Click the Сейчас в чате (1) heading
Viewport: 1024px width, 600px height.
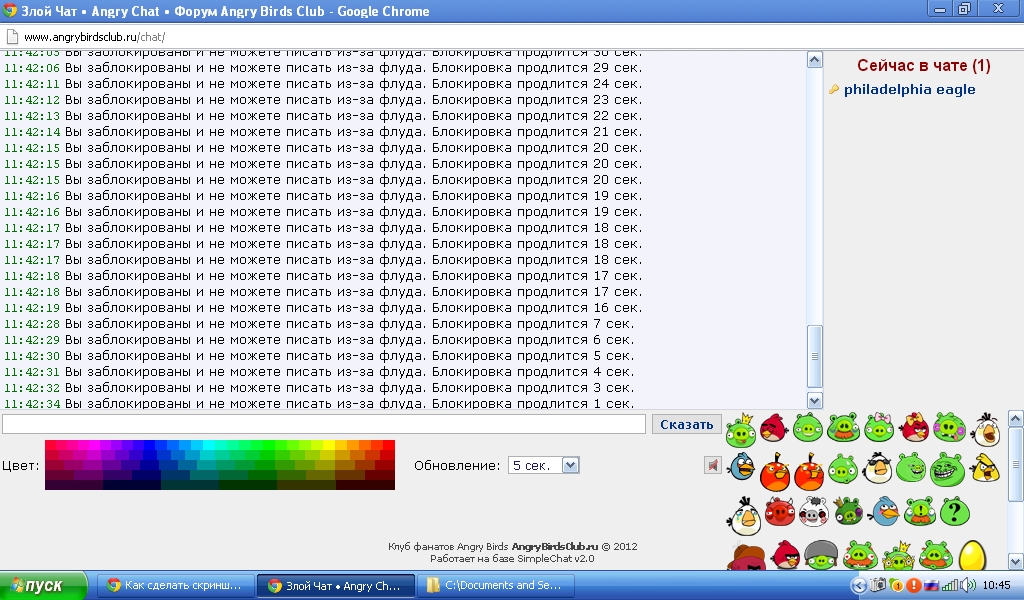(923, 65)
